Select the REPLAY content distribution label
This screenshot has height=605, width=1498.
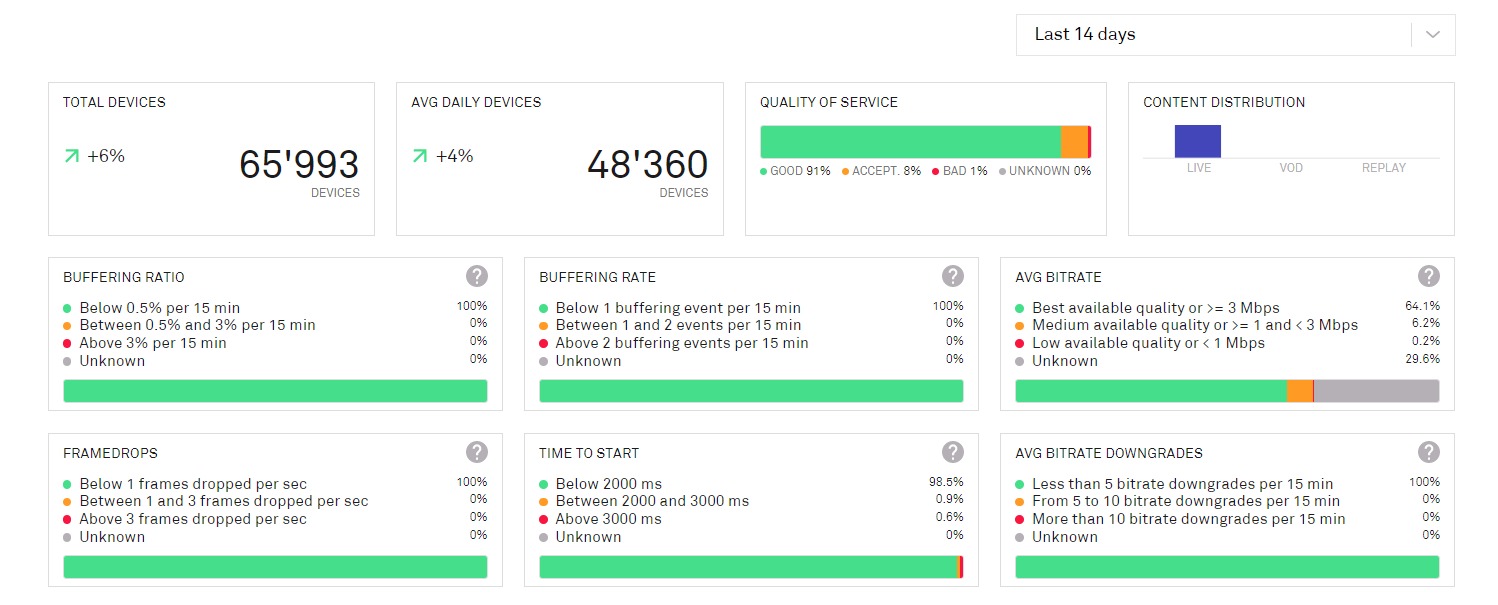click(x=1384, y=168)
